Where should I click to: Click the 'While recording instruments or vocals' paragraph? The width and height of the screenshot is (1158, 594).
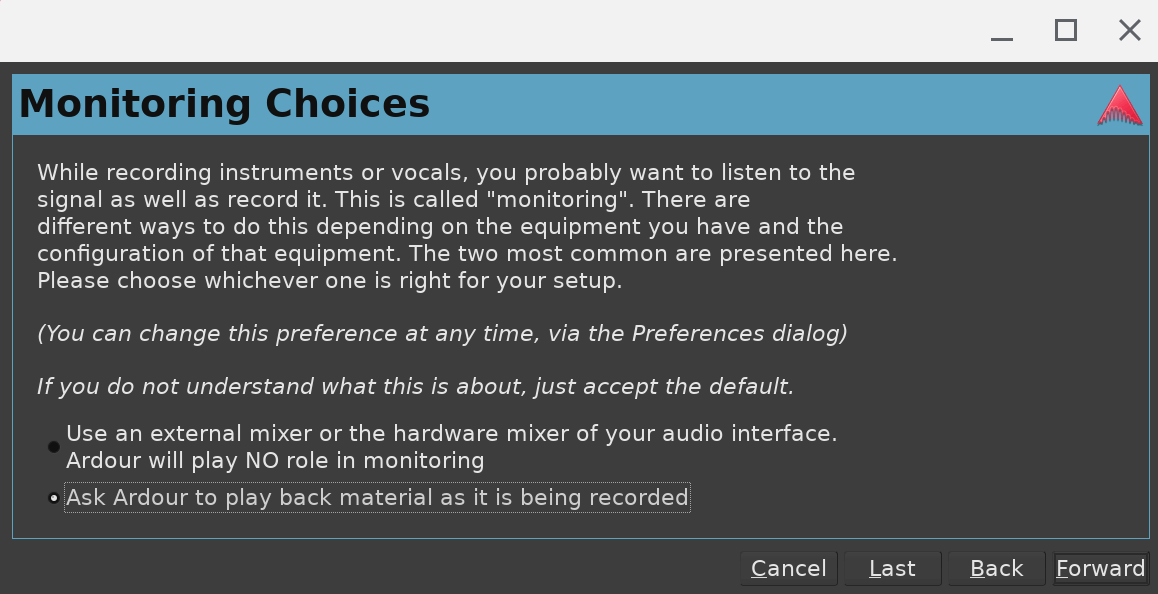[446, 172]
